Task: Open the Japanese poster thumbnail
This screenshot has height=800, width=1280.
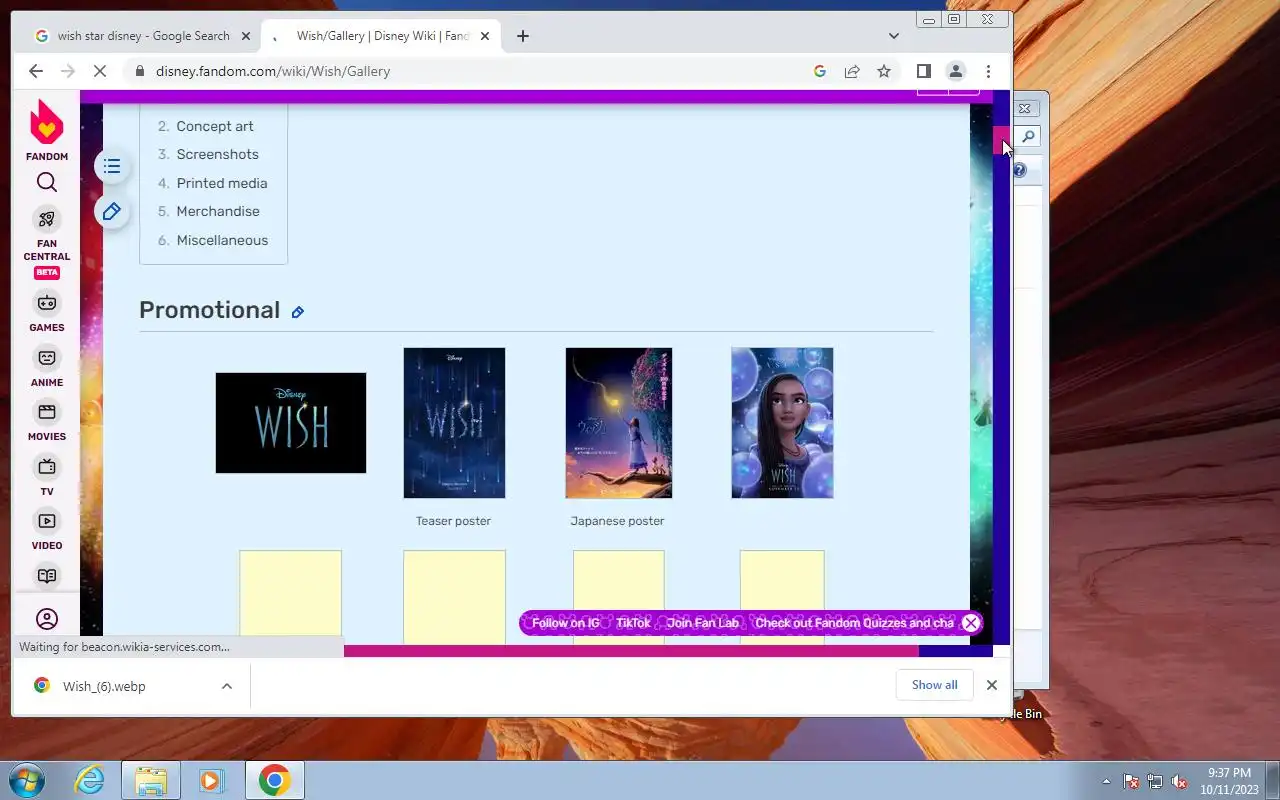Action: (x=619, y=423)
